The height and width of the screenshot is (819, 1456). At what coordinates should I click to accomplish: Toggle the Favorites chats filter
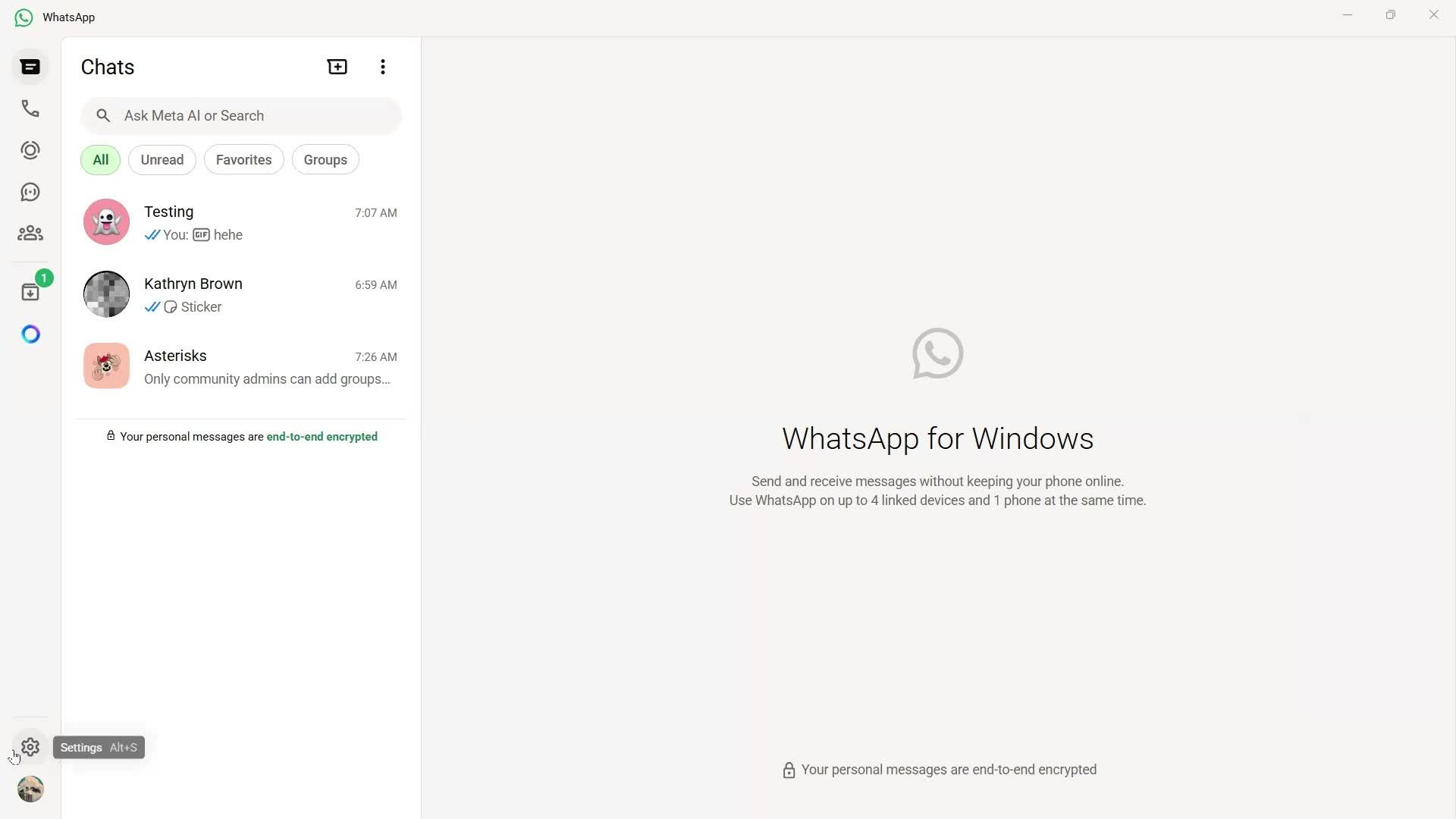tap(243, 159)
